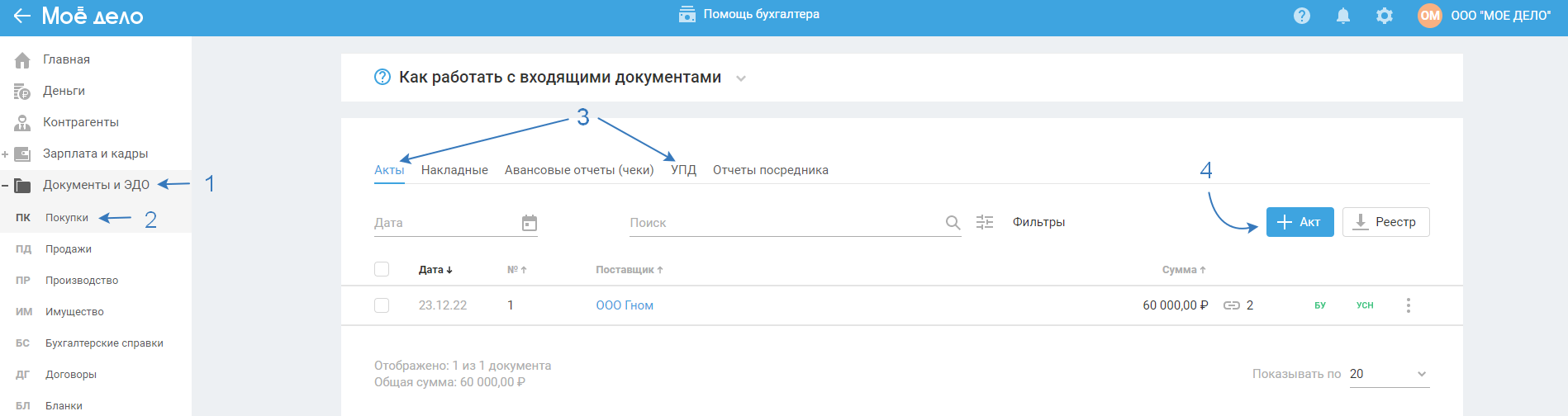Open settings gear icon in header
The height and width of the screenshot is (416, 1568).
click(x=1385, y=16)
